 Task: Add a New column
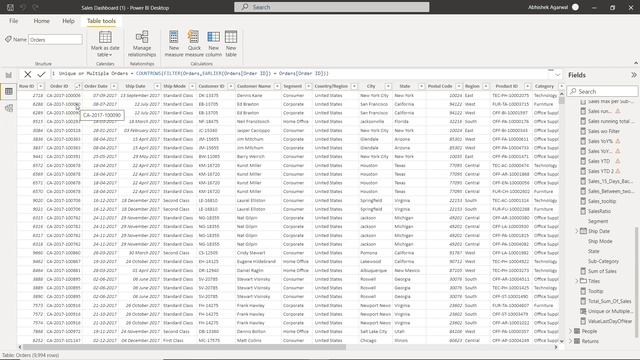coord(213,44)
